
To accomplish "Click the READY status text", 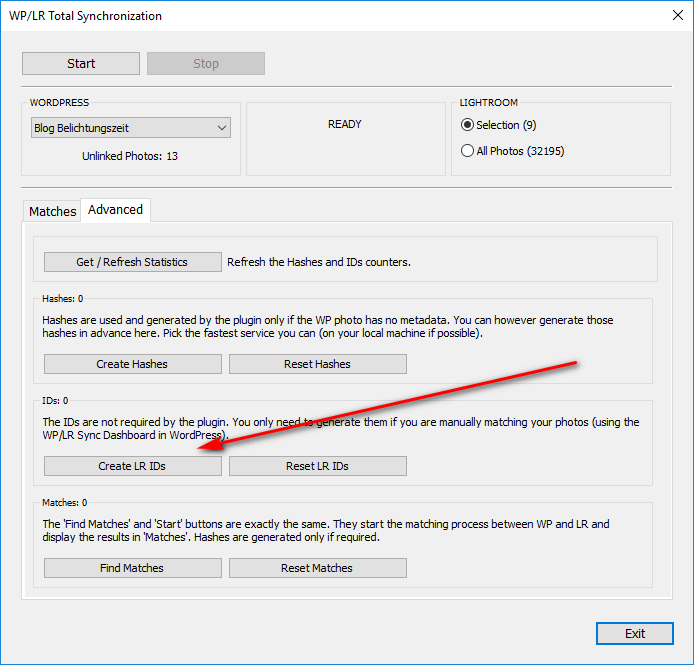I will point(345,124).
